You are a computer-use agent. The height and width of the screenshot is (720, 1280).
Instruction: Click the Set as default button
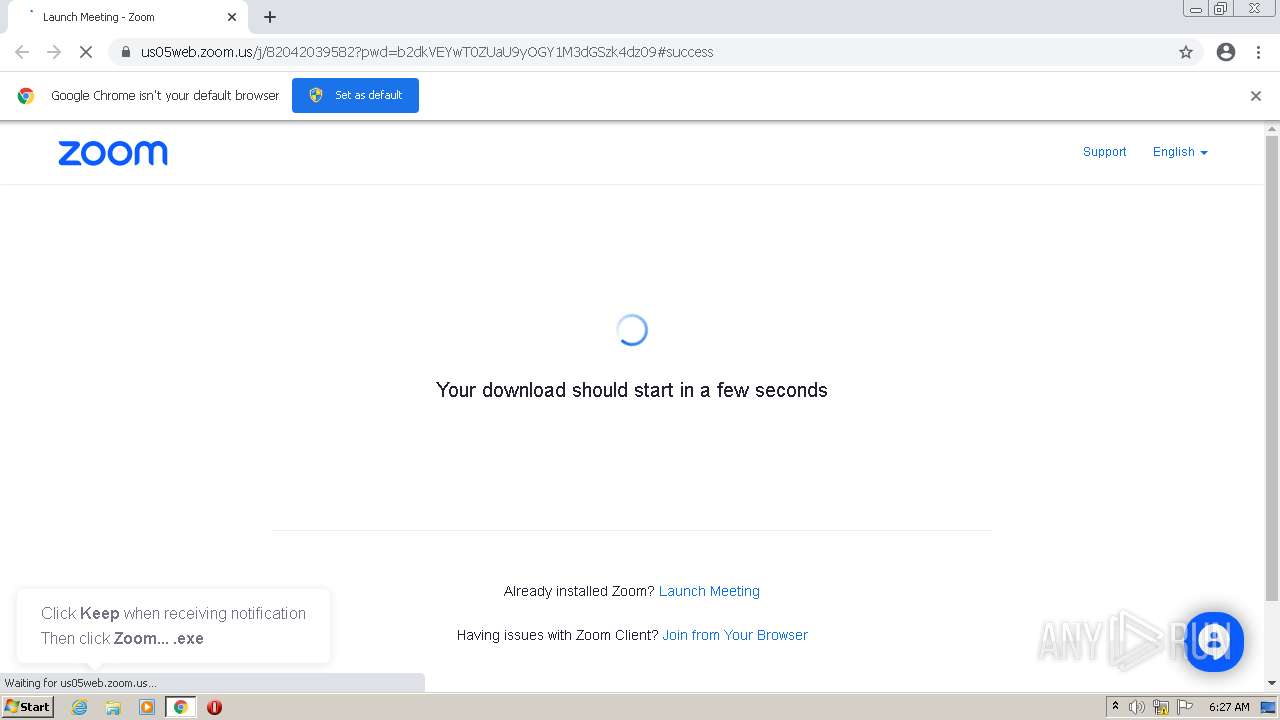pos(355,95)
